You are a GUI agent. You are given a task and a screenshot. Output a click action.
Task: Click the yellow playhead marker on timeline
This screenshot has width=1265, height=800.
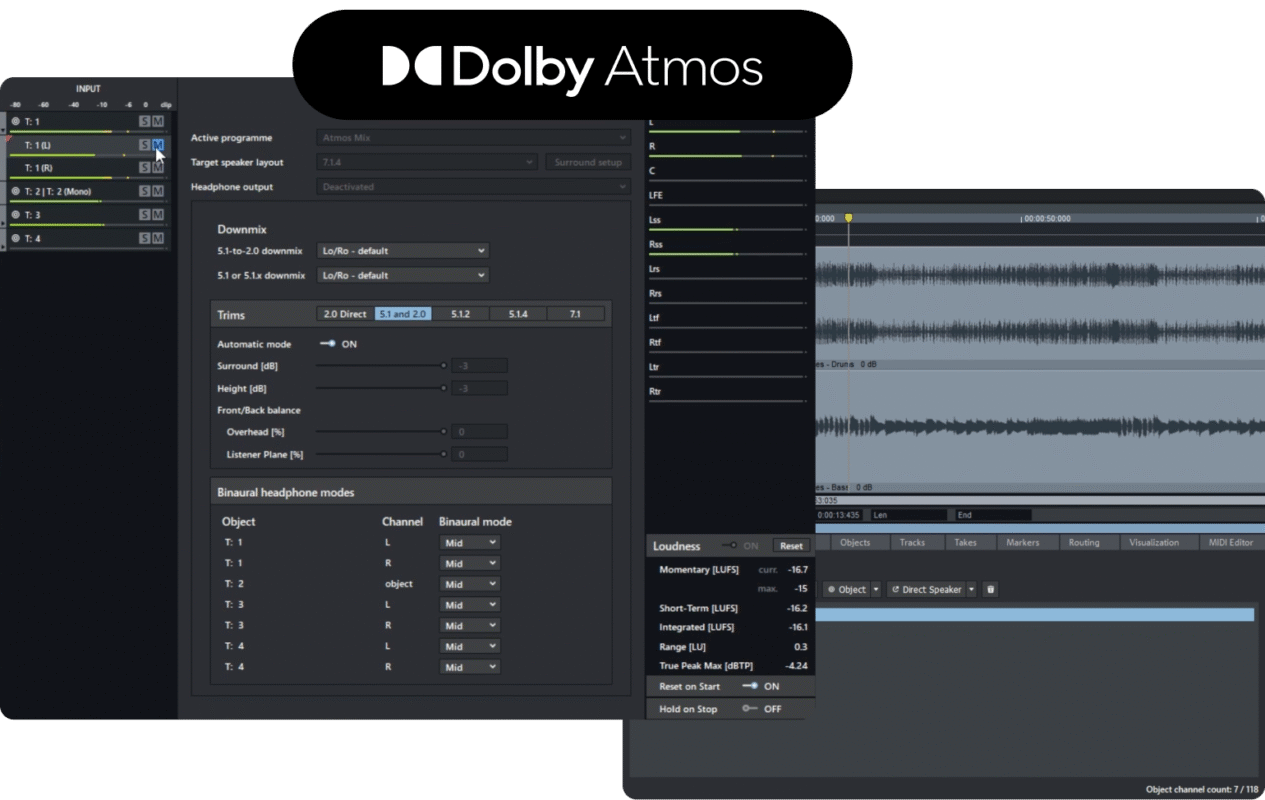[849, 217]
